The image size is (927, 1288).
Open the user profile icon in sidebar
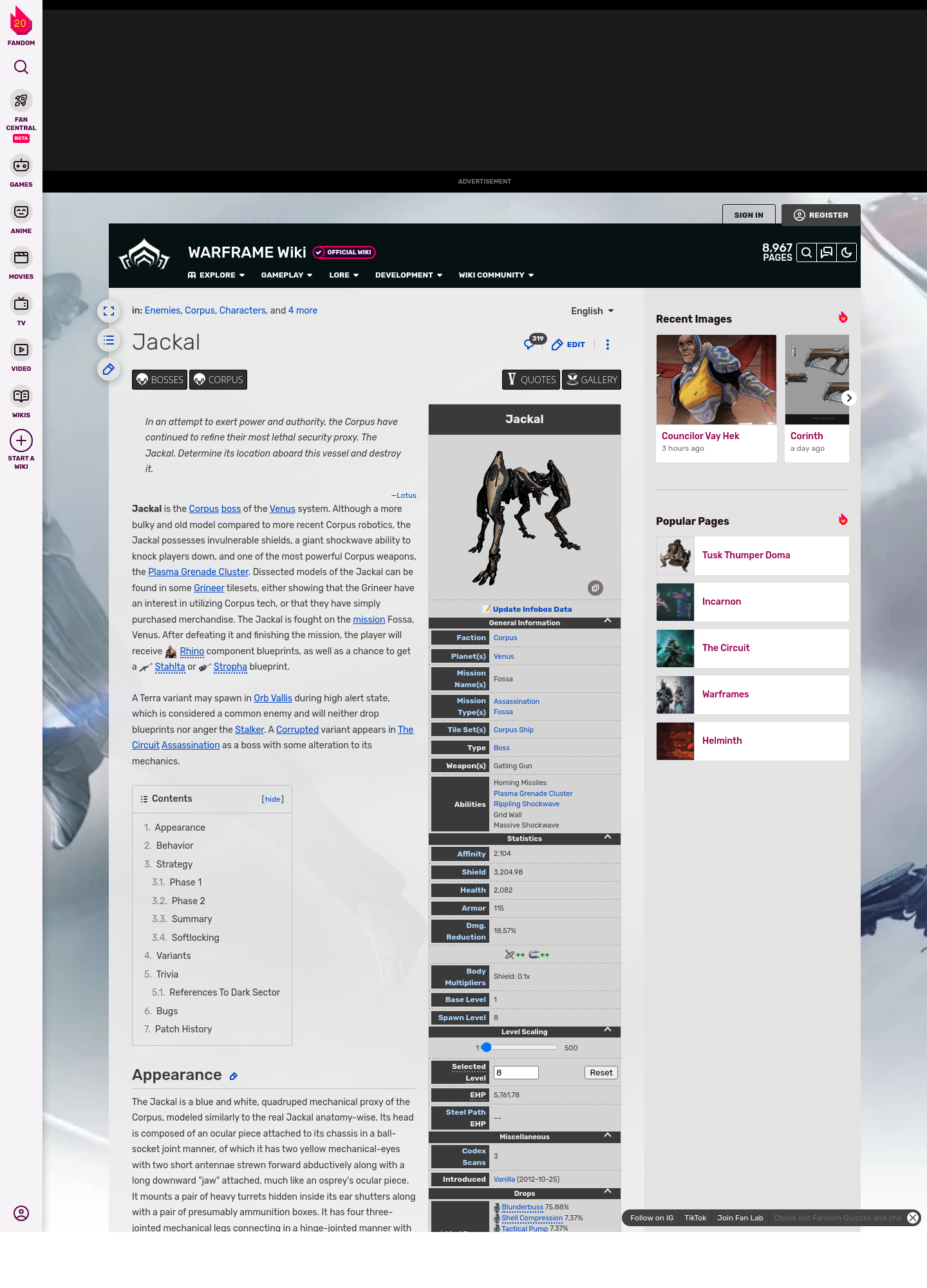tap(21, 1213)
